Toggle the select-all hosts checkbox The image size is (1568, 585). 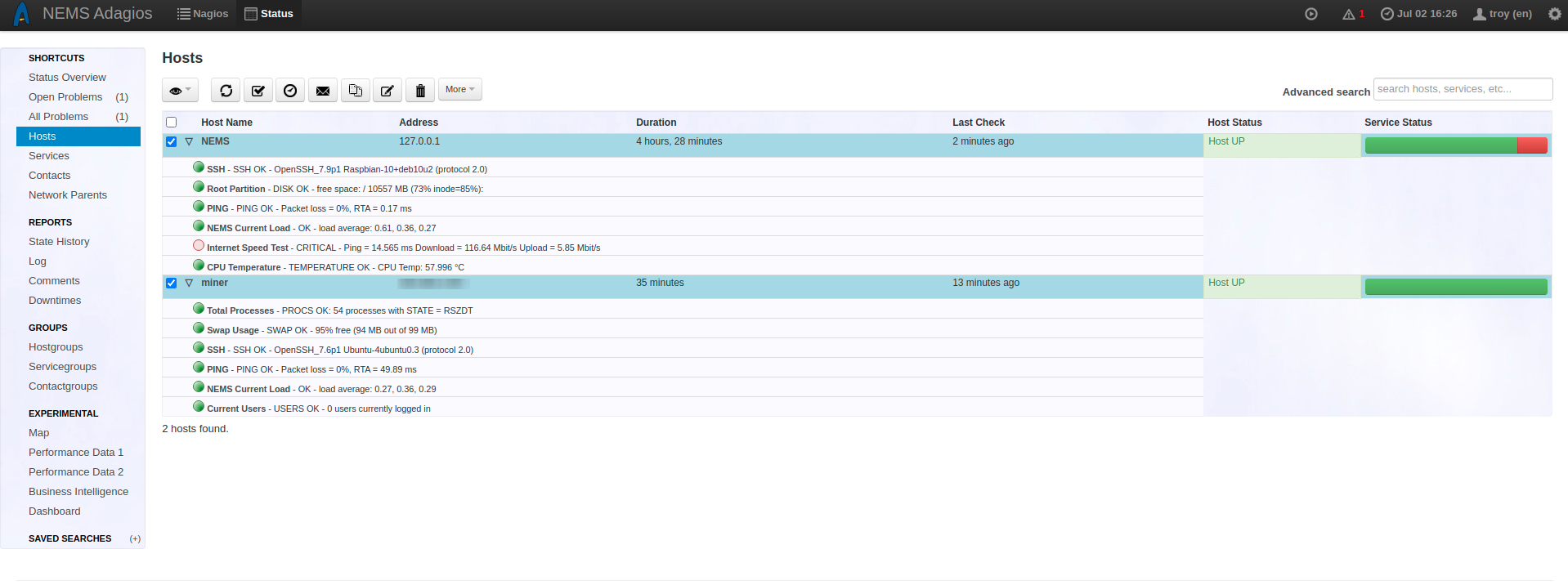pos(172,123)
